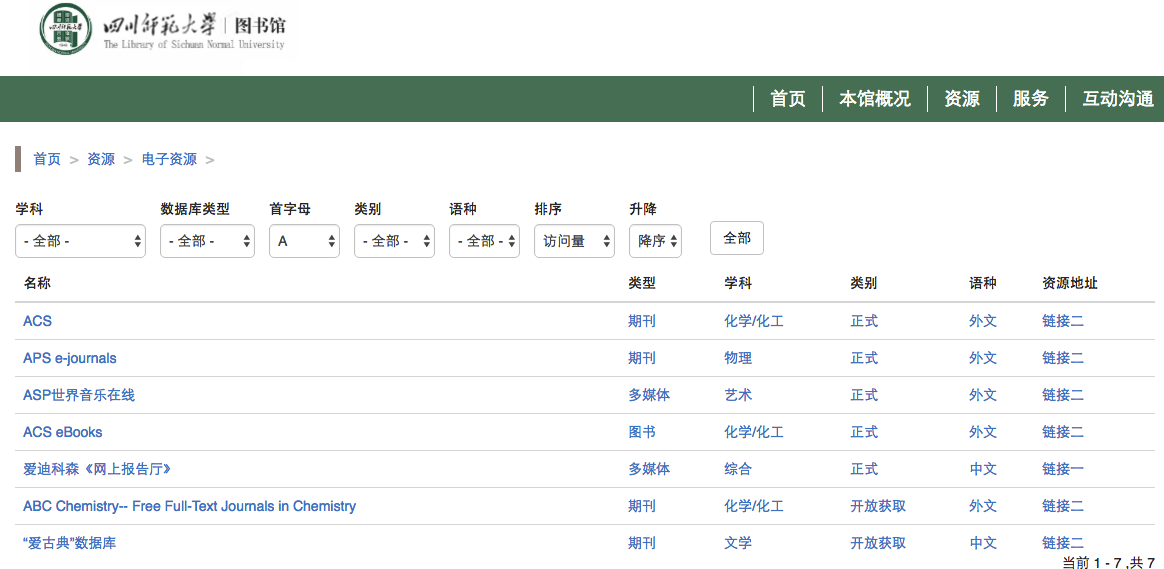Go to 首页 in the breadcrumb
The image size is (1164, 569).
[x=47, y=159]
